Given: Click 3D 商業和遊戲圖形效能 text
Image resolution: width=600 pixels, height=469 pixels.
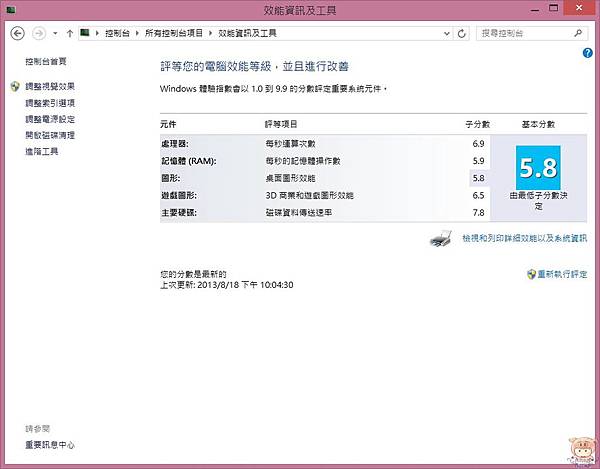Looking at the screenshot, I should [309, 195].
